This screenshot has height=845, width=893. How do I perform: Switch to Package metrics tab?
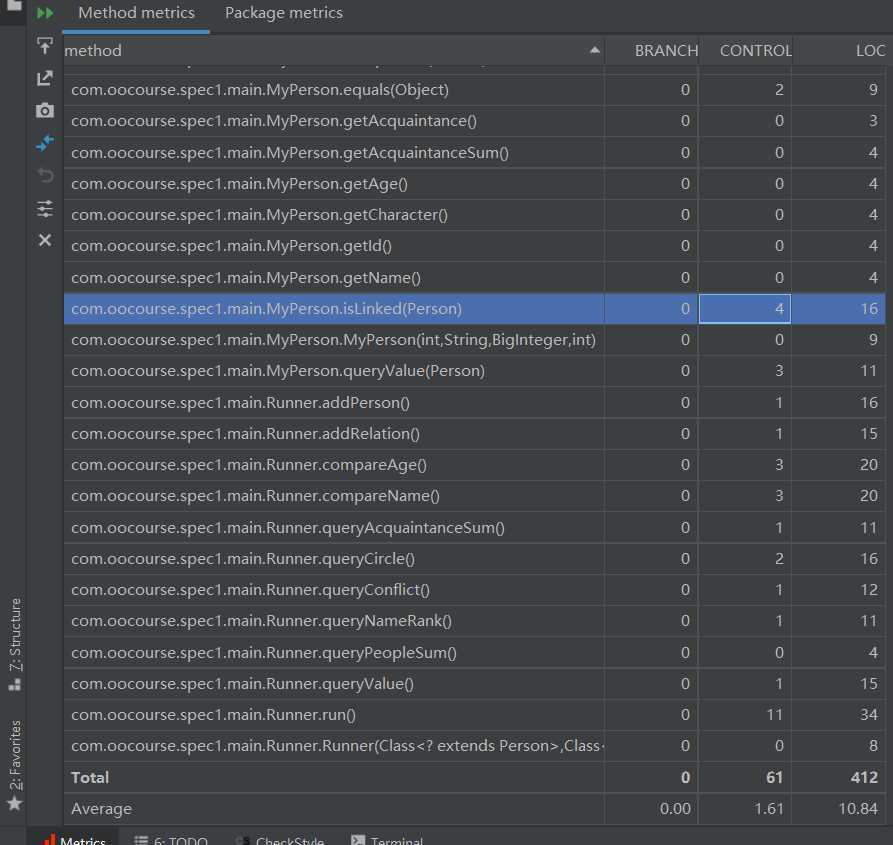[x=283, y=14]
